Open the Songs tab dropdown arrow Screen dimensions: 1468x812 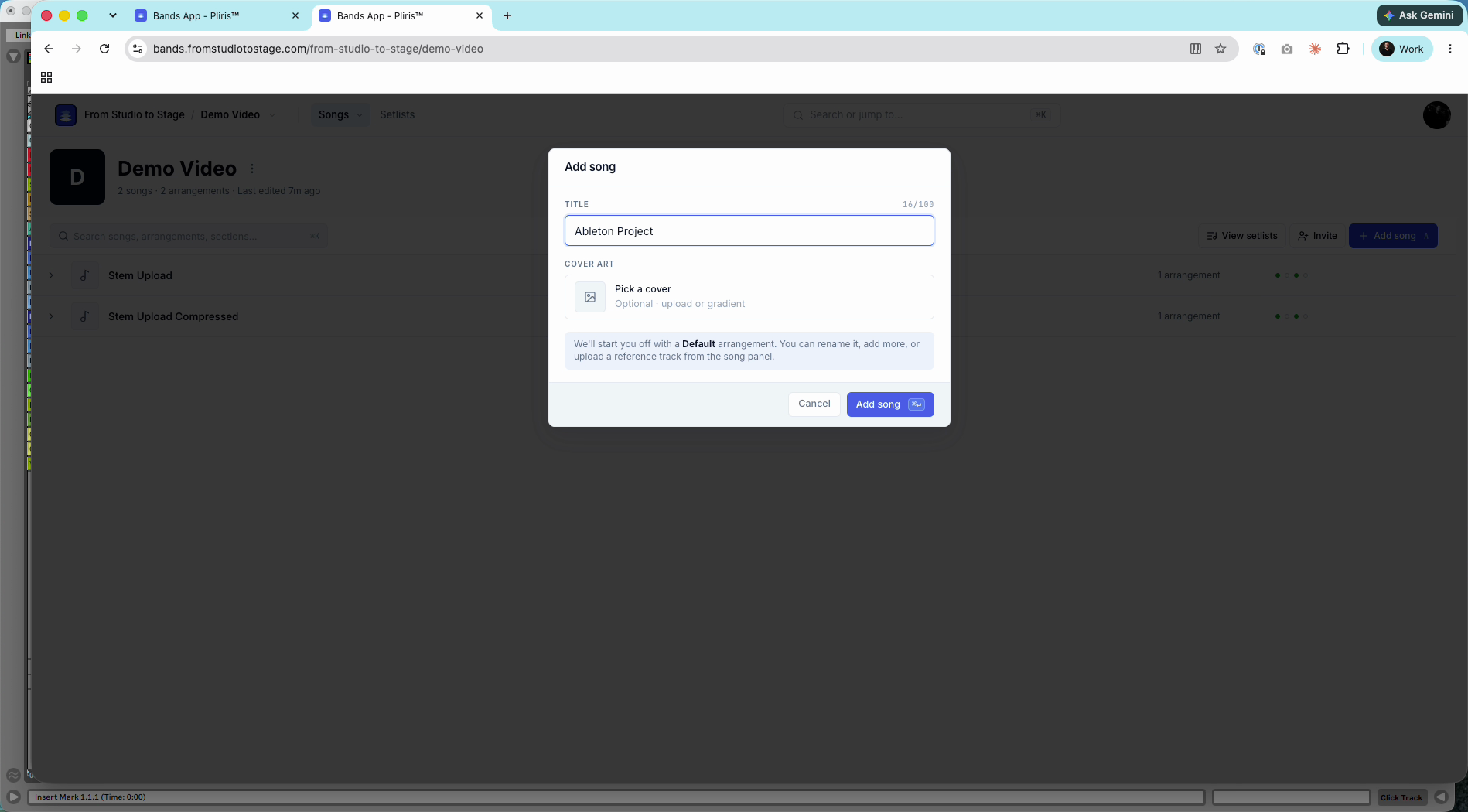coord(360,115)
